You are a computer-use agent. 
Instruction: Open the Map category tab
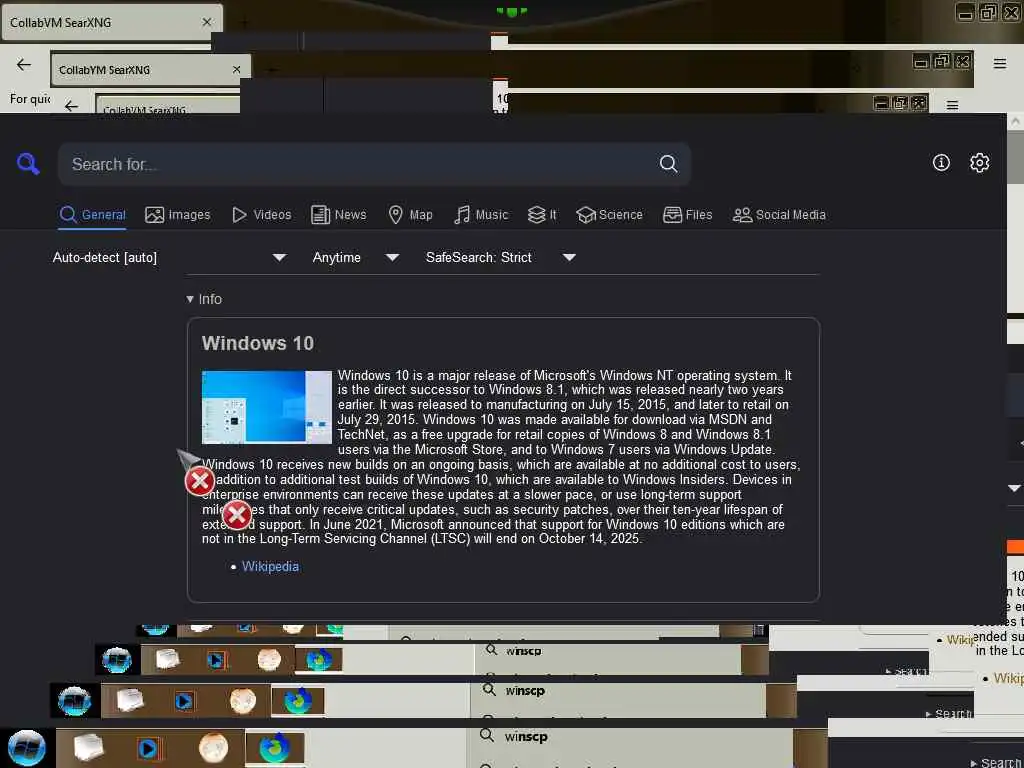[x=410, y=215]
